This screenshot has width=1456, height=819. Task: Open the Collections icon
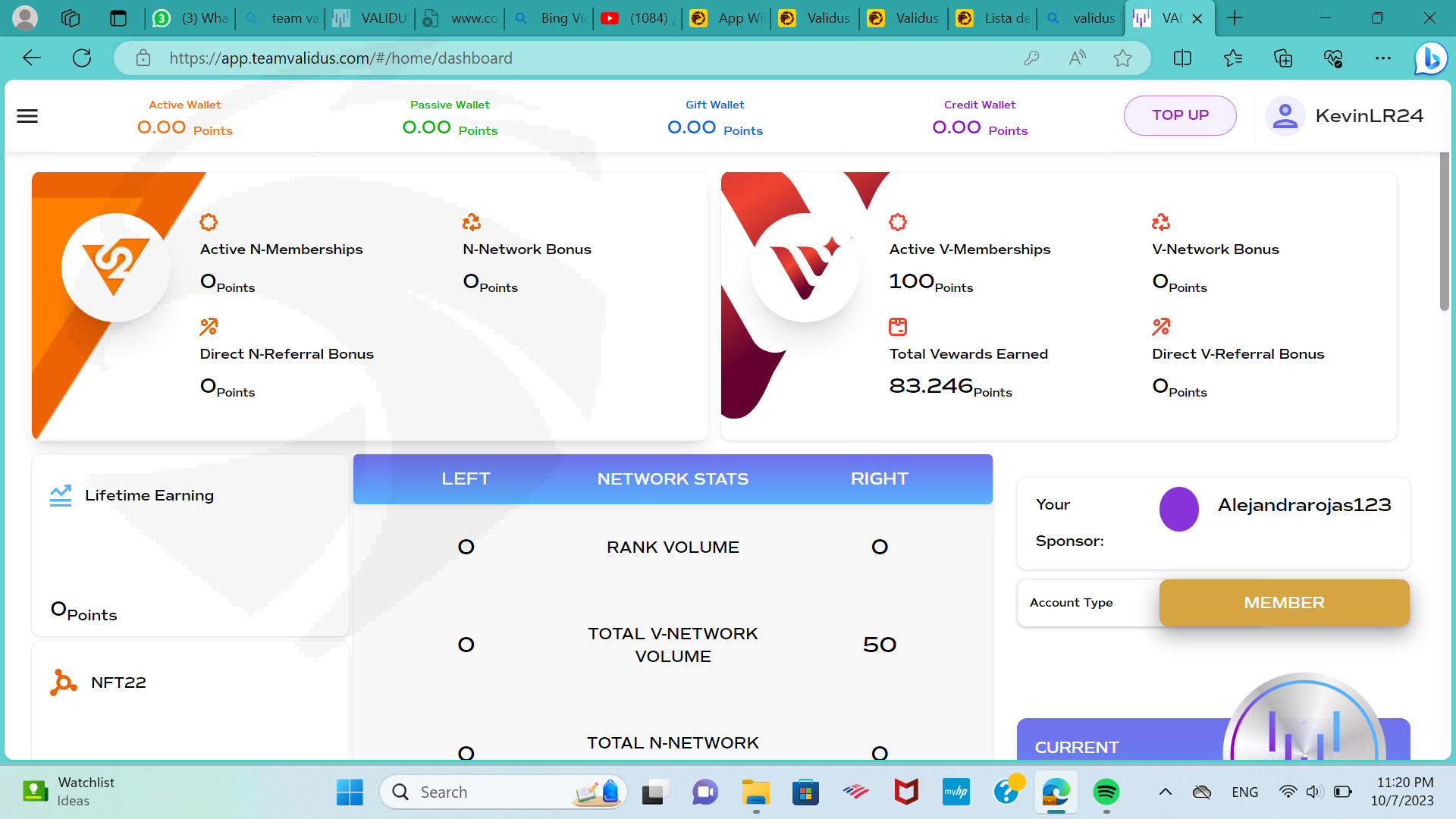pos(1283,58)
